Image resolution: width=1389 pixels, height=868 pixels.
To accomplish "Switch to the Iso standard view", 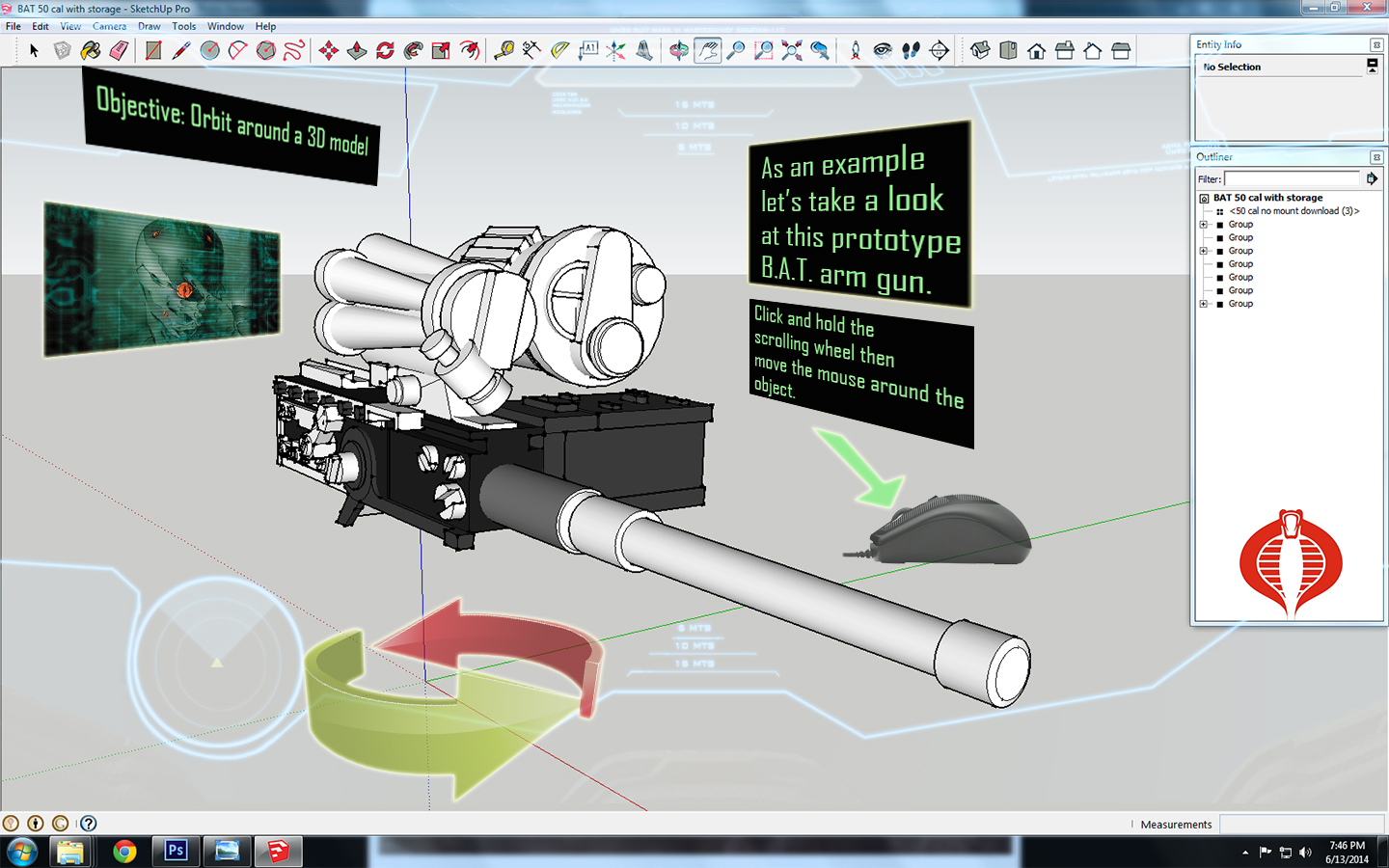I will pos(982,50).
